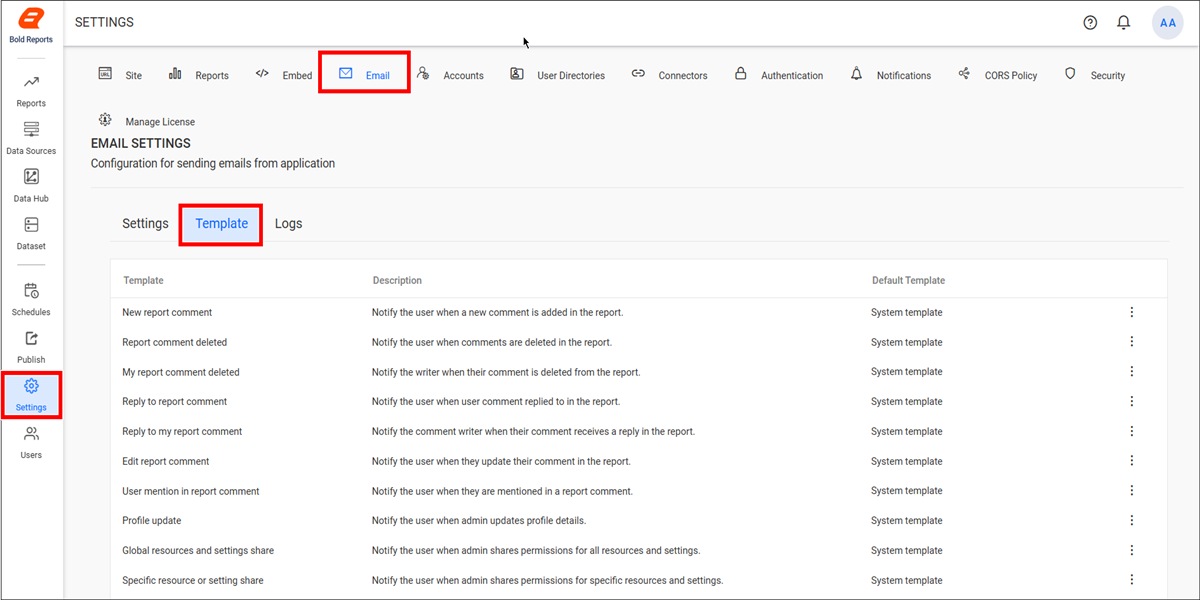Open the Embed settings tab
This screenshot has width=1200, height=600.
click(284, 75)
